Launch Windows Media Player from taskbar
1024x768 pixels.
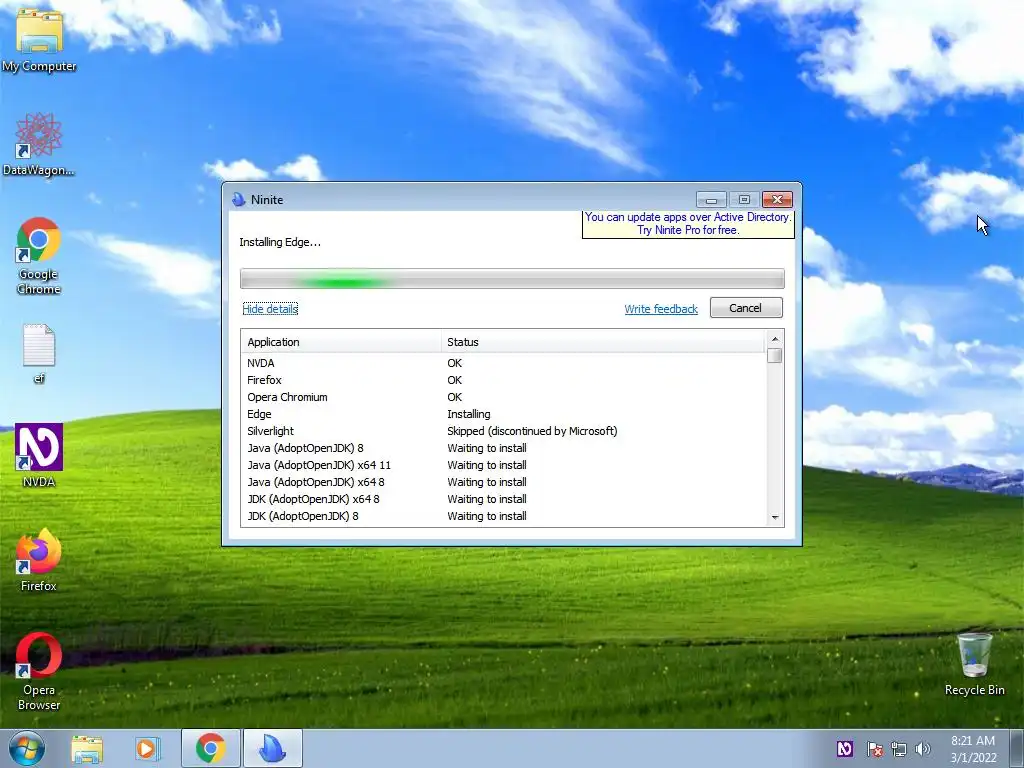click(x=148, y=748)
